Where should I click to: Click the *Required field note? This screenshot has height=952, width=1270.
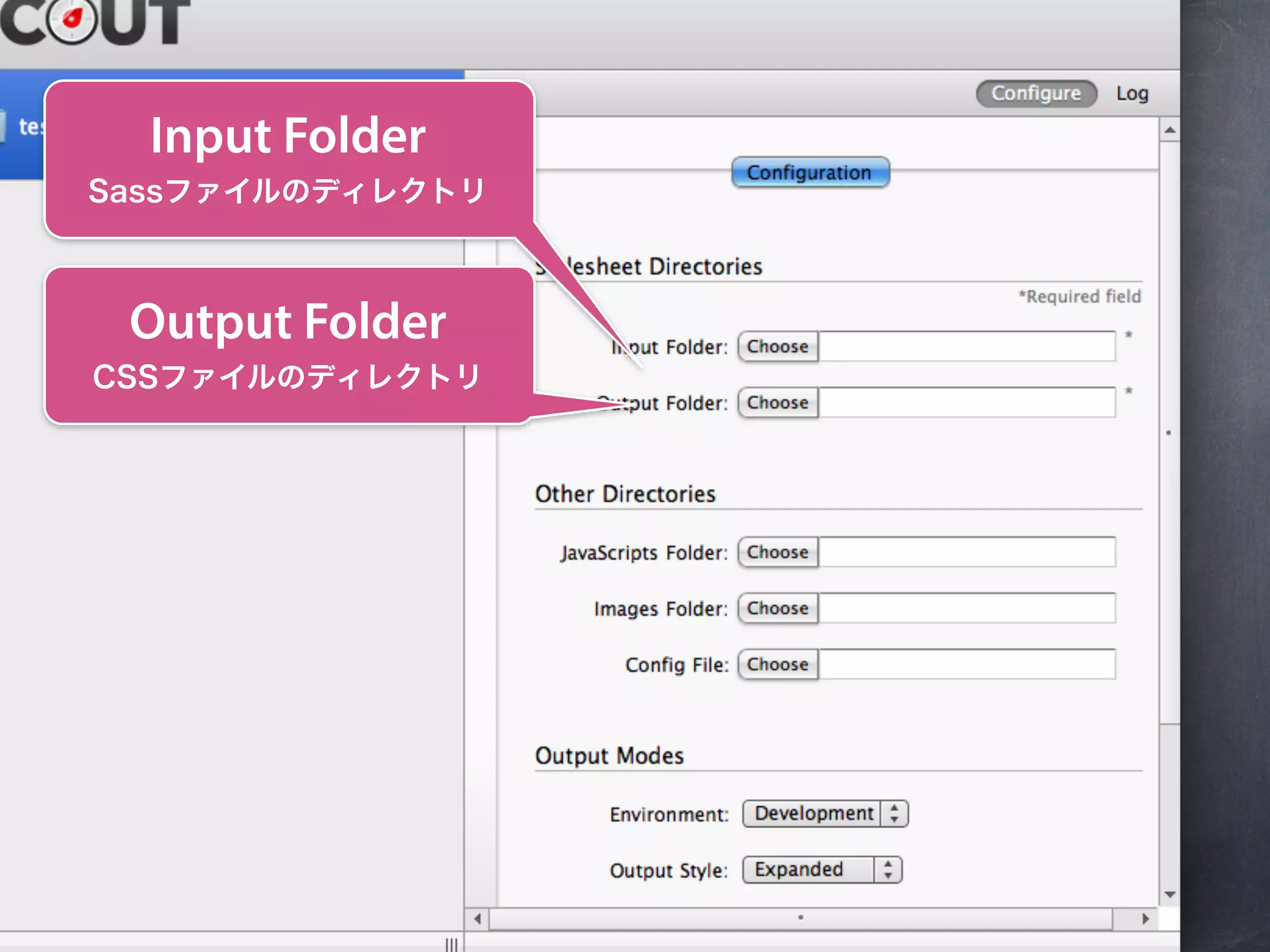tap(1080, 296)
